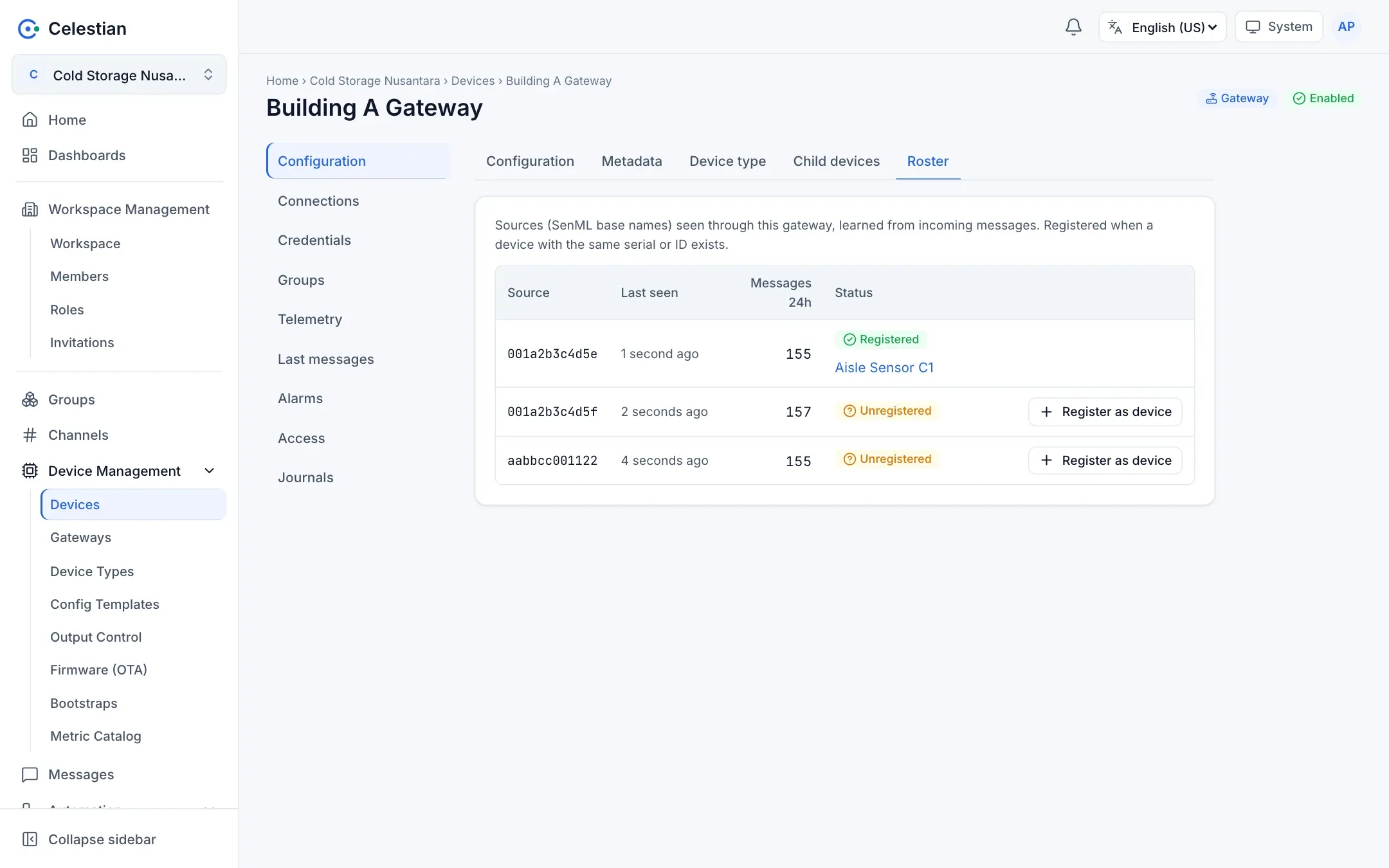Click the translate language icon
The height and width of the screenshot is (868, 1389).
coord(1115,28)
